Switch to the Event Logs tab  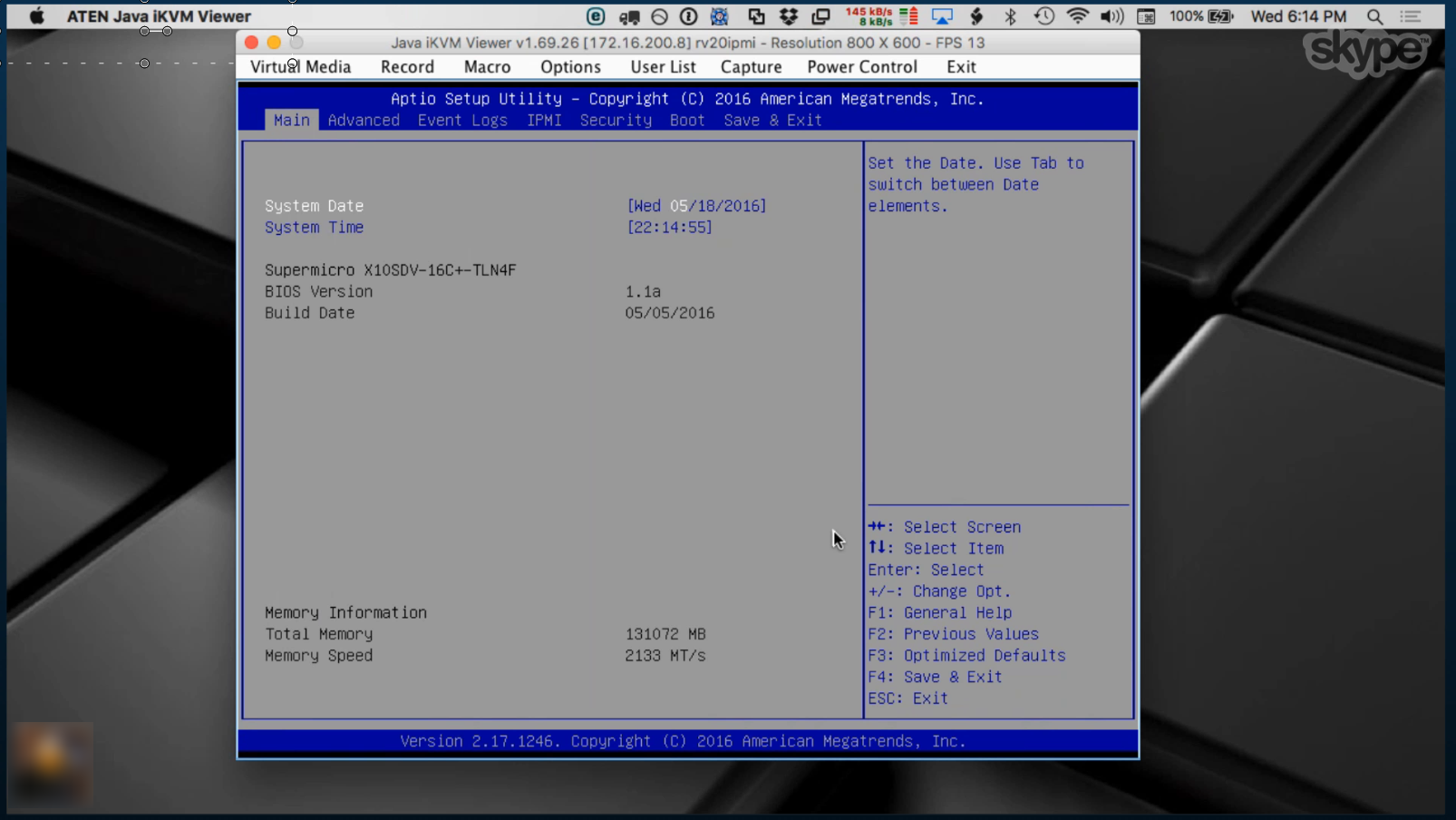click(462, 120)
